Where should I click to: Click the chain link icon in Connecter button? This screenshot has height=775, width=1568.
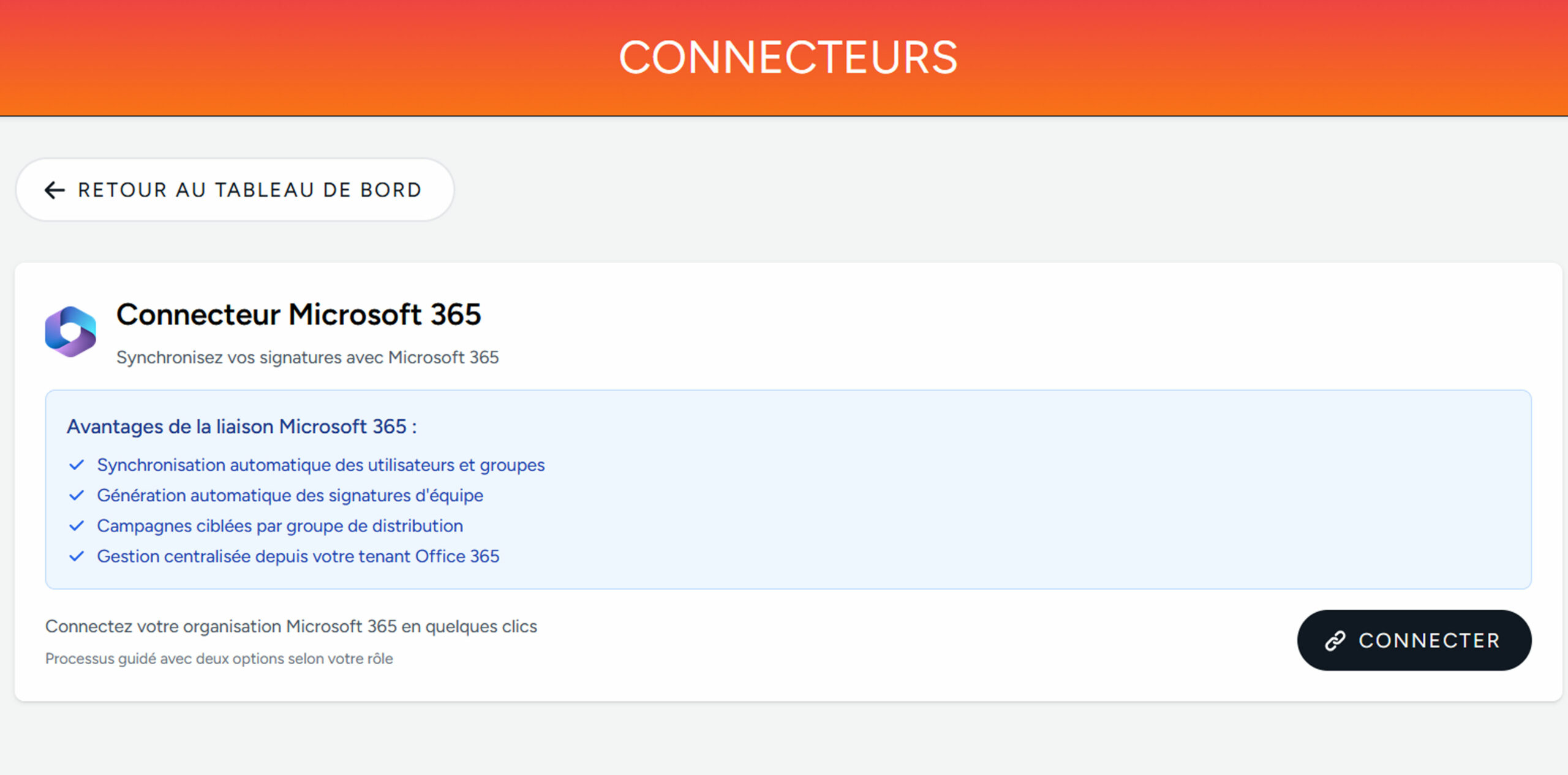point(1335,640)
